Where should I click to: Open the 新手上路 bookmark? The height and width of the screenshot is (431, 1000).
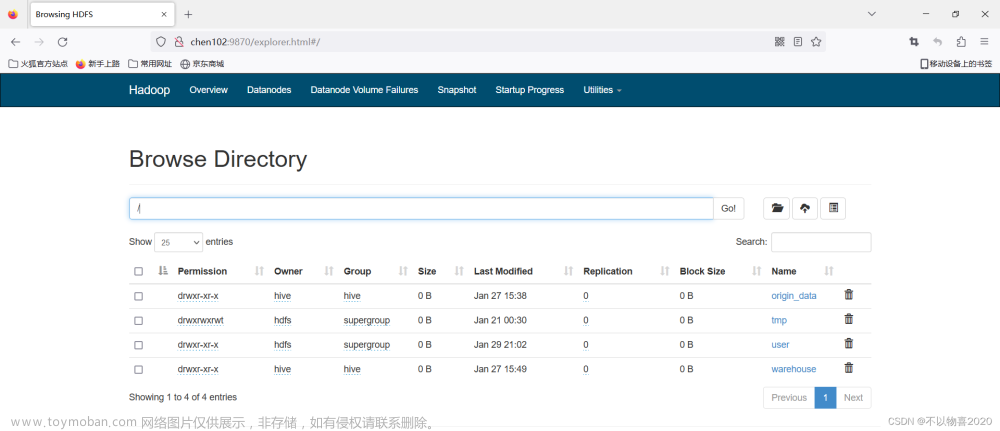pyautogui.click(x=98, y=64)
